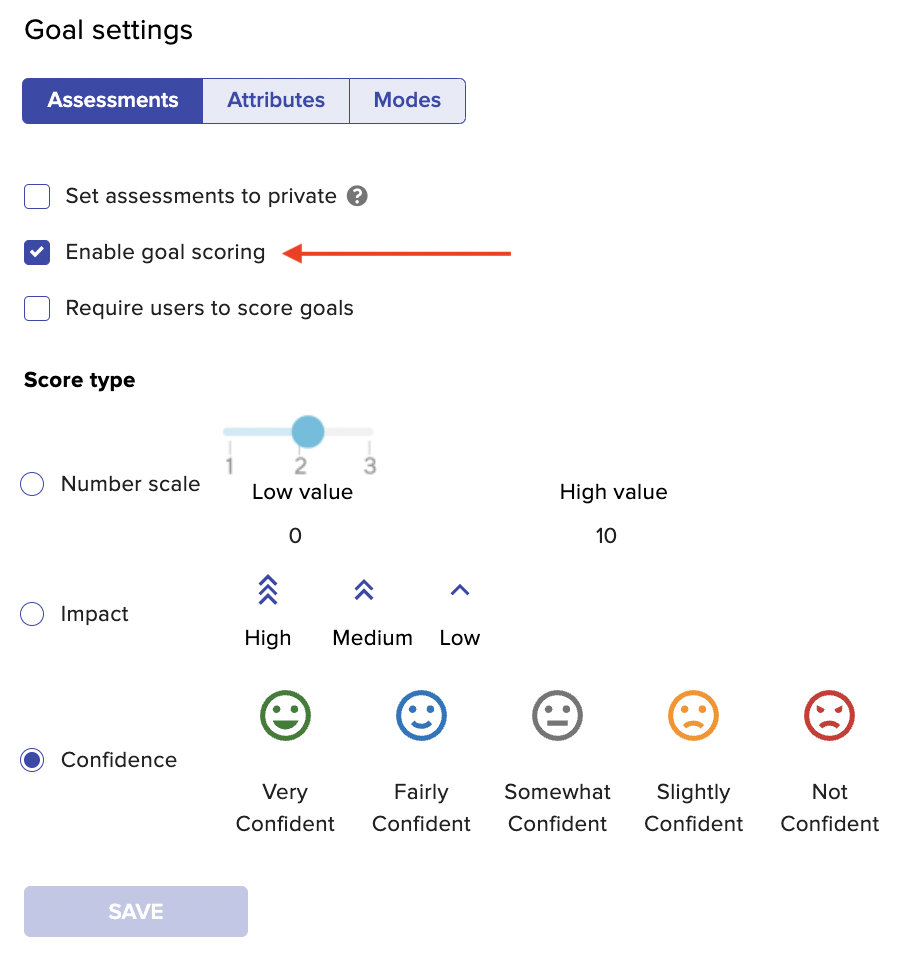This screenshot has width=908, height=960.
Task: Pick the orange Slightly Confident frown face
Action: tap(693, 715)
